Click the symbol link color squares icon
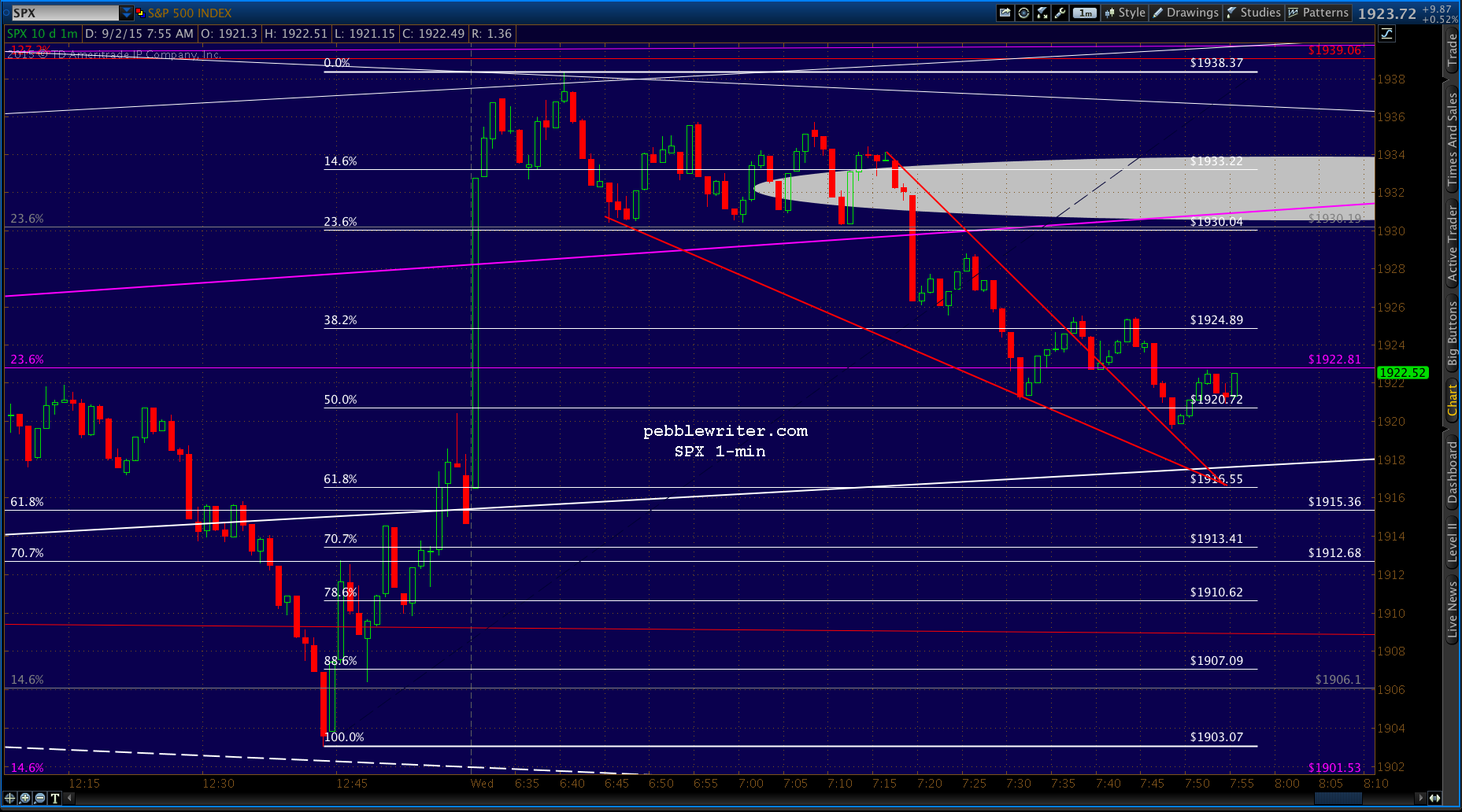This screenshot has height=812, width=1462. (x=140, y=13)
